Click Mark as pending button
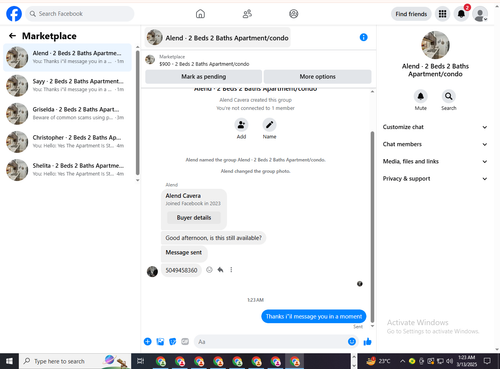Image resolution: width=500 pixels, height=369 pixels. pyautogui.click(x=203, y=77)
